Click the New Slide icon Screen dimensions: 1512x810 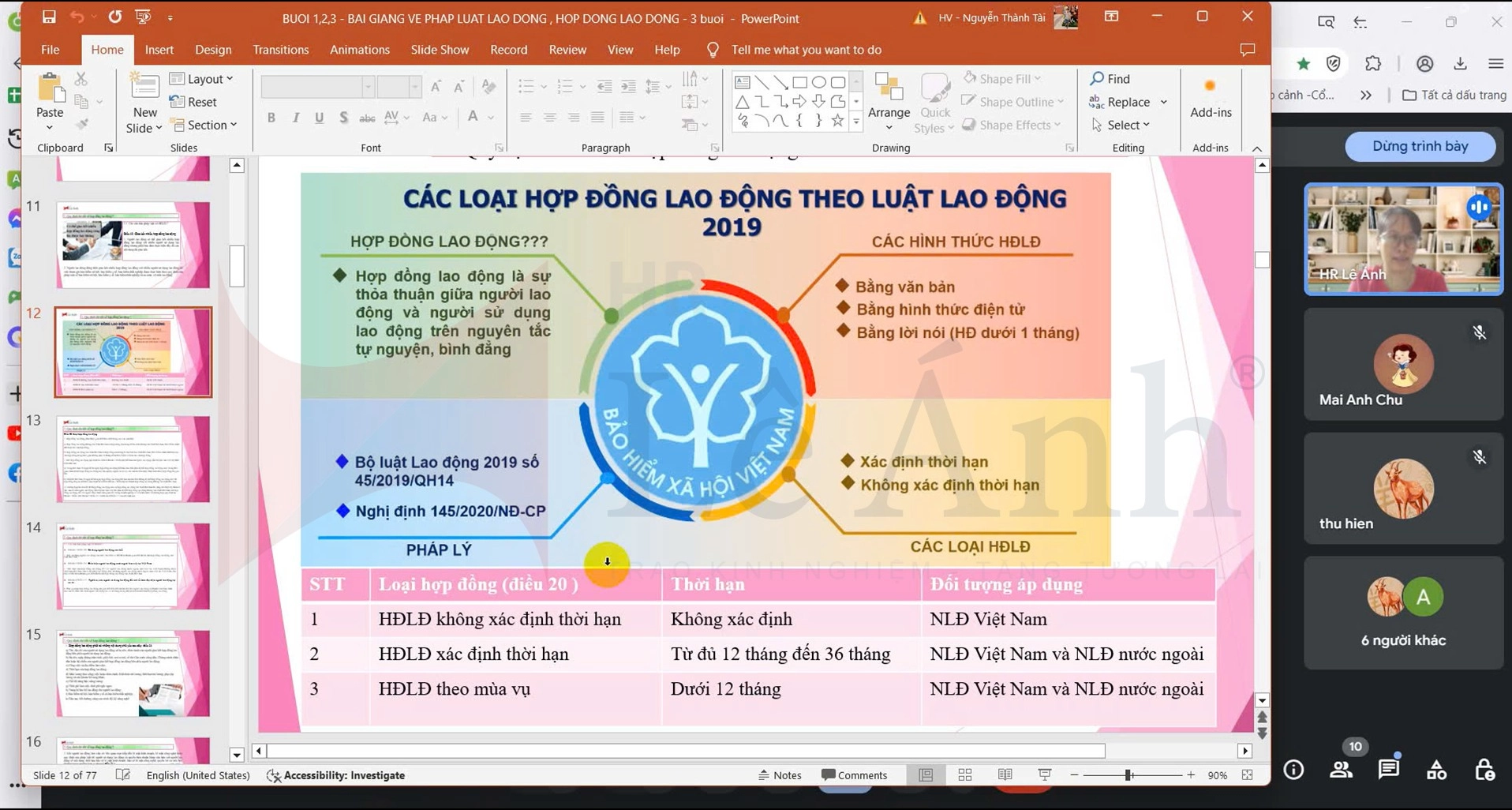point(144,88)
